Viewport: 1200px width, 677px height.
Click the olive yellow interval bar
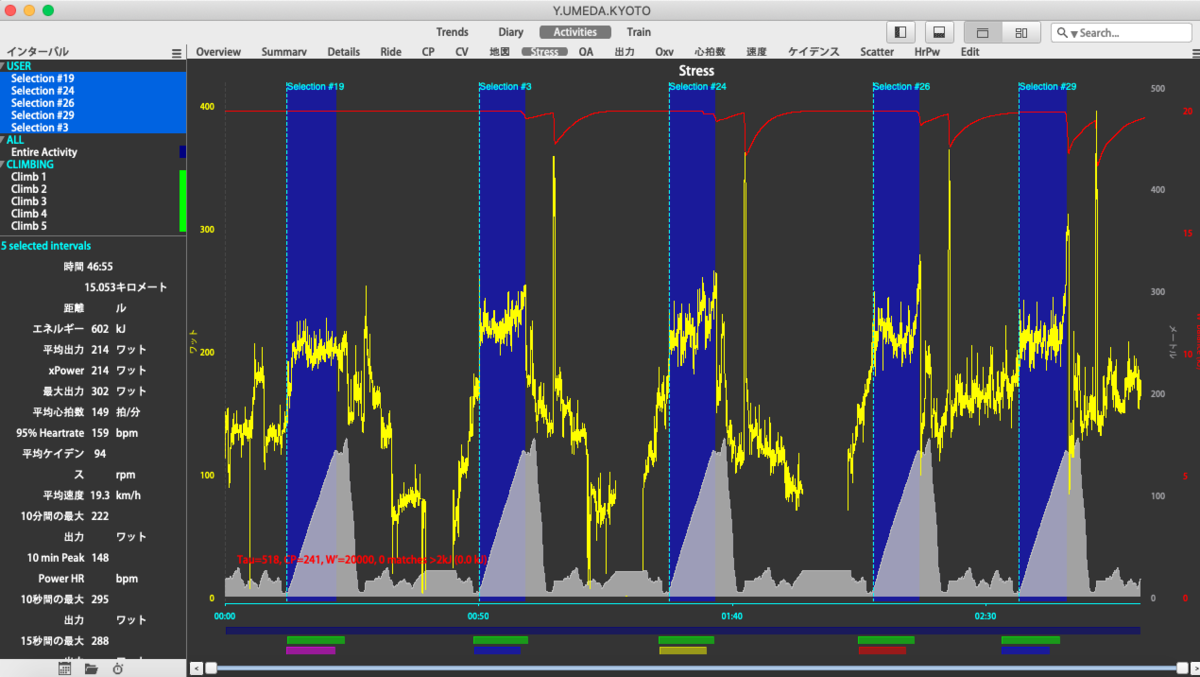point(683,650)
